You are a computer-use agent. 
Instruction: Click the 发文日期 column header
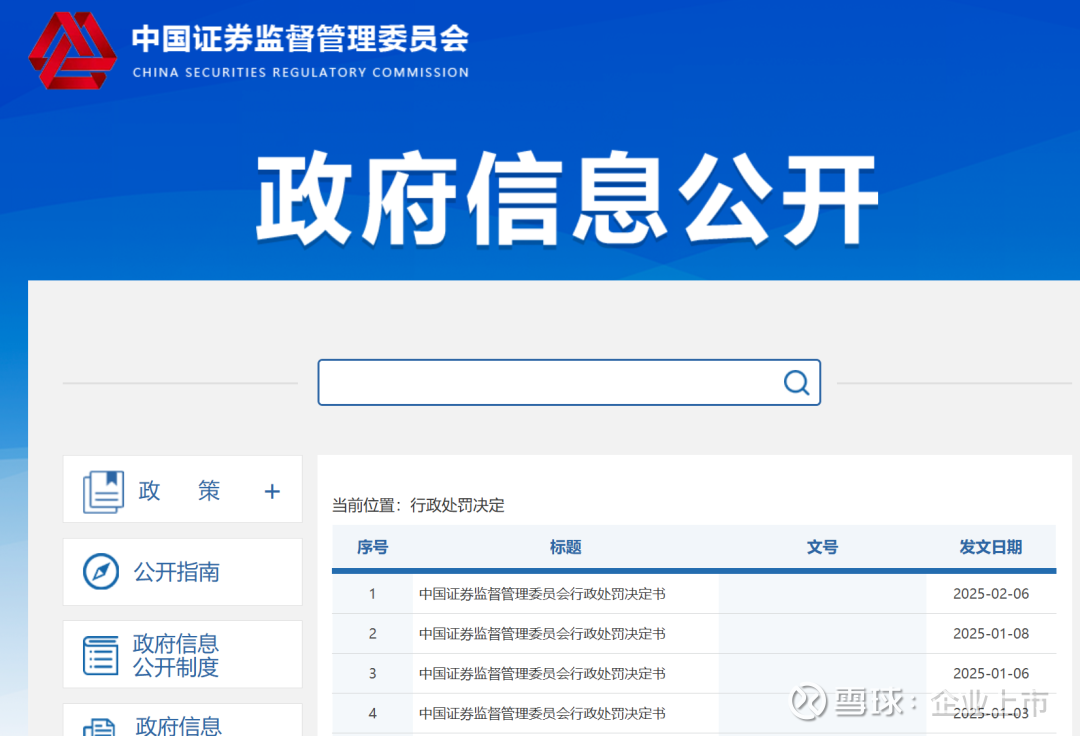[995, 547]
